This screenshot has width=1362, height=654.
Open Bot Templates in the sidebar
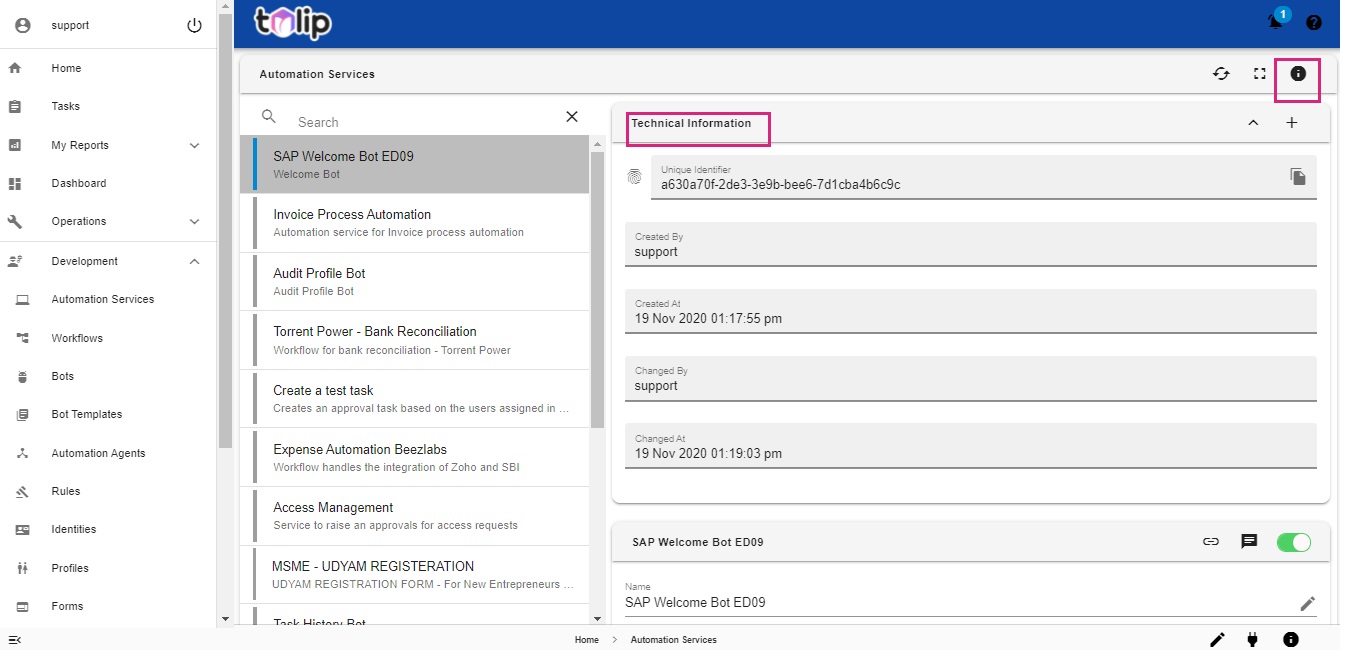pyautogui.click(x=87, y=414)
